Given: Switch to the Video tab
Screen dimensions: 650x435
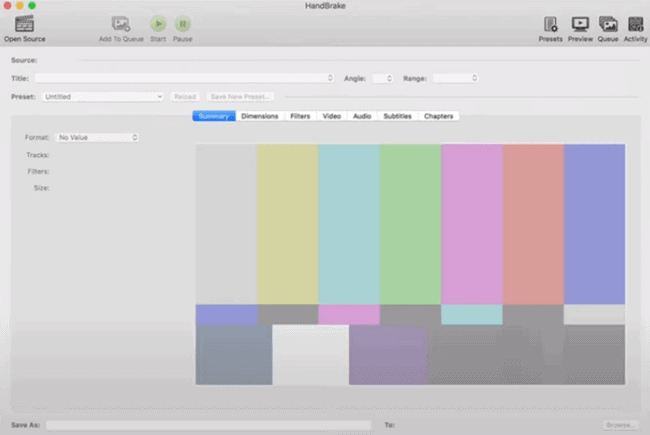Looking at the screenshot, I should click(332, 116).
